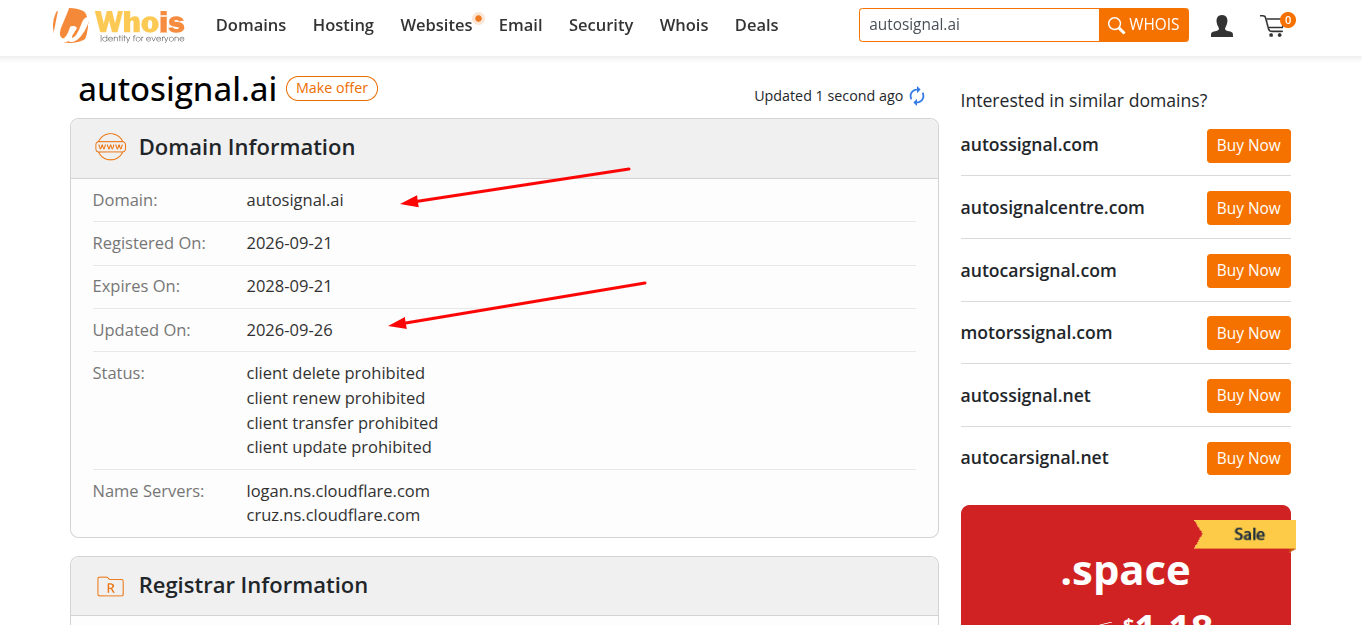Viewport: 1362px width, 625px height.
Task: Open the Websites menu
Action: coord(437,25)
